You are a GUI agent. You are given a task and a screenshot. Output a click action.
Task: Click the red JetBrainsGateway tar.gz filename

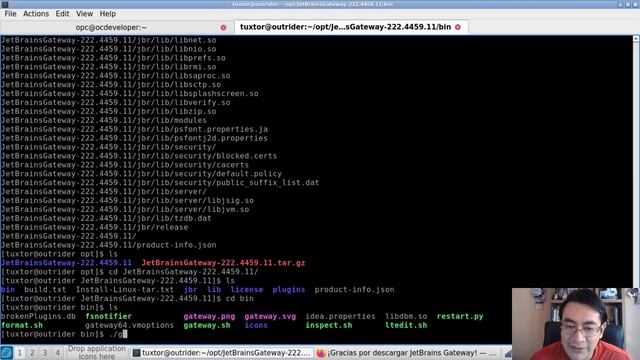[x=223, y=263]
